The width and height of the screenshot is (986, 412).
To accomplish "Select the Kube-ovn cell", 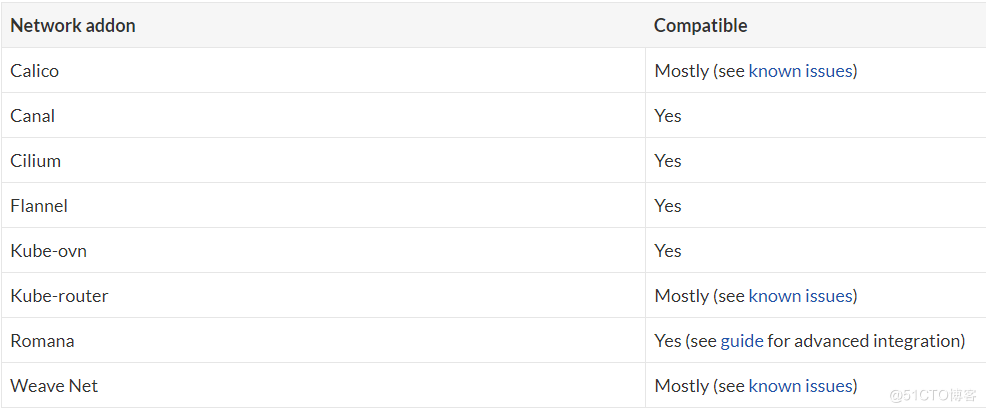I will (323, 250).
